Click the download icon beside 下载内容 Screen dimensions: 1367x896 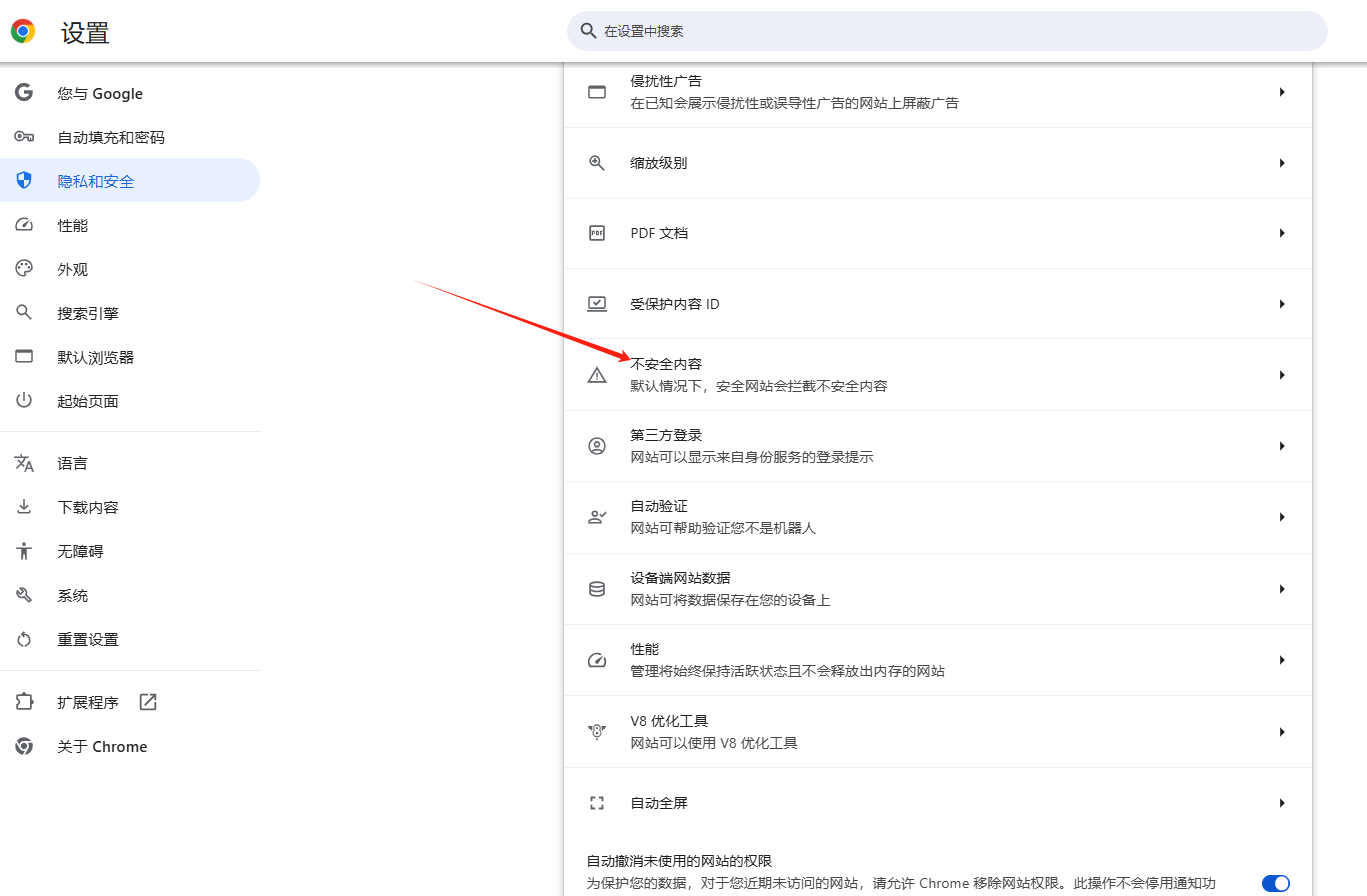point(24,507)
